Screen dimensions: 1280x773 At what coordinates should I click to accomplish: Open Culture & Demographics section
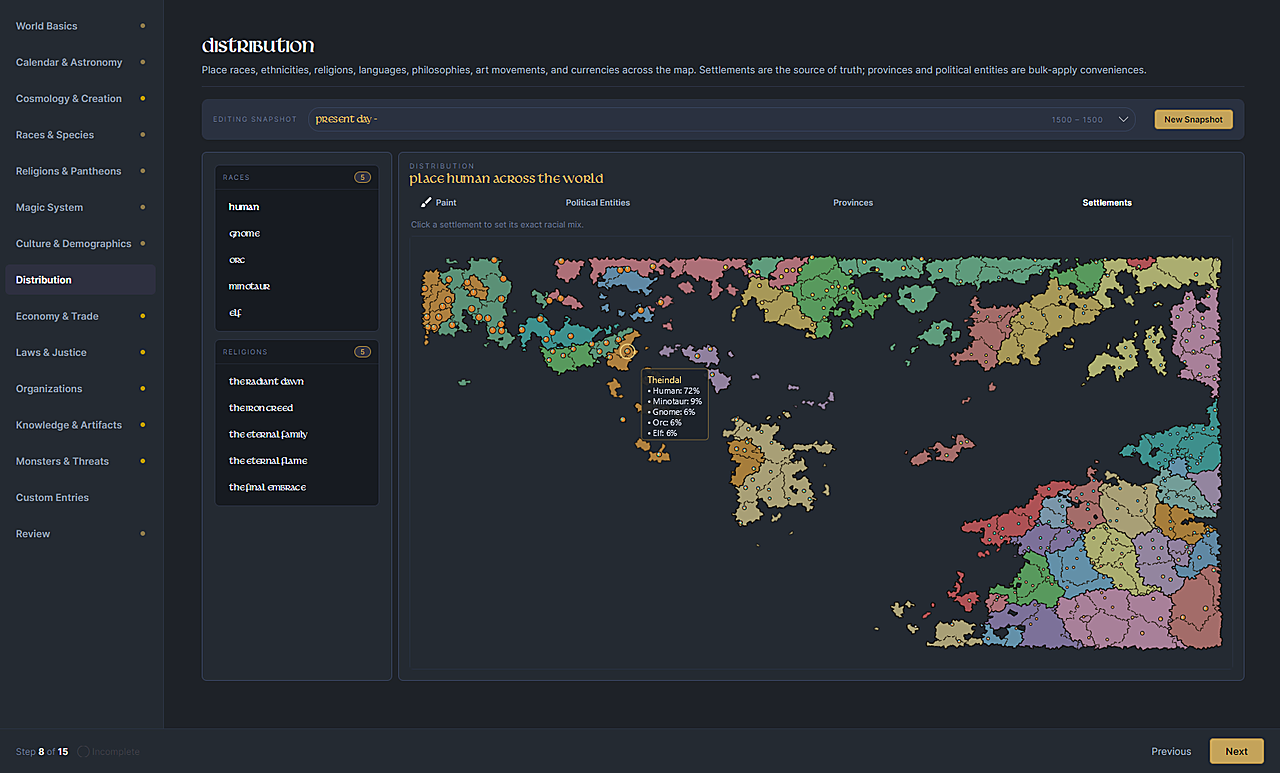80,243
